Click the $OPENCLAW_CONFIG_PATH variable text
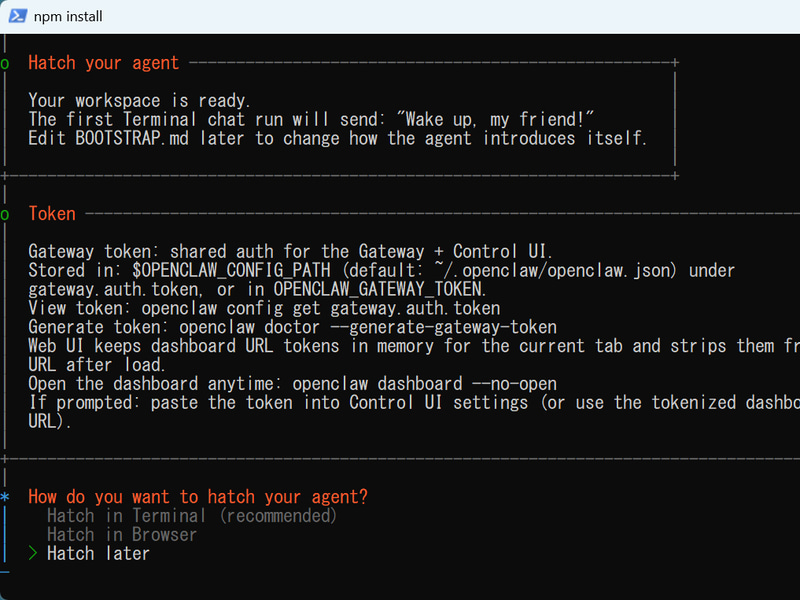 tap(231, 270)
